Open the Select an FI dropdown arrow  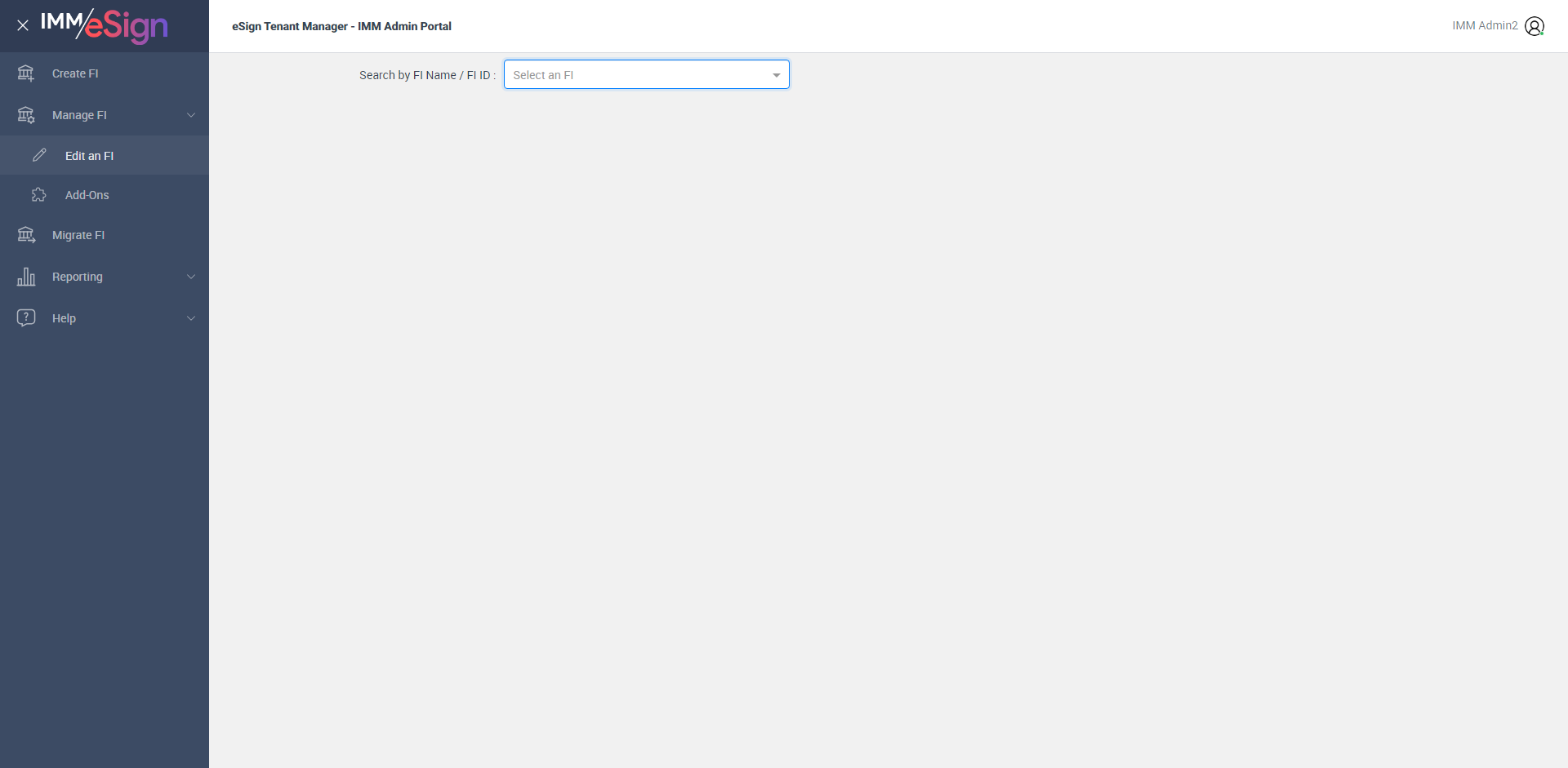(x=777, y=75)
